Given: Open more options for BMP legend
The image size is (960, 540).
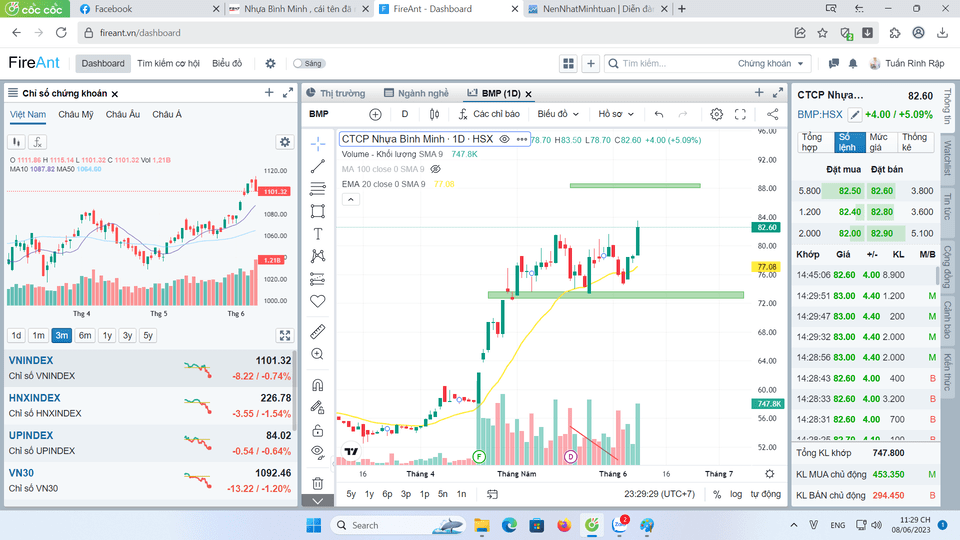Looking at the screenshot, I should 522,140.
